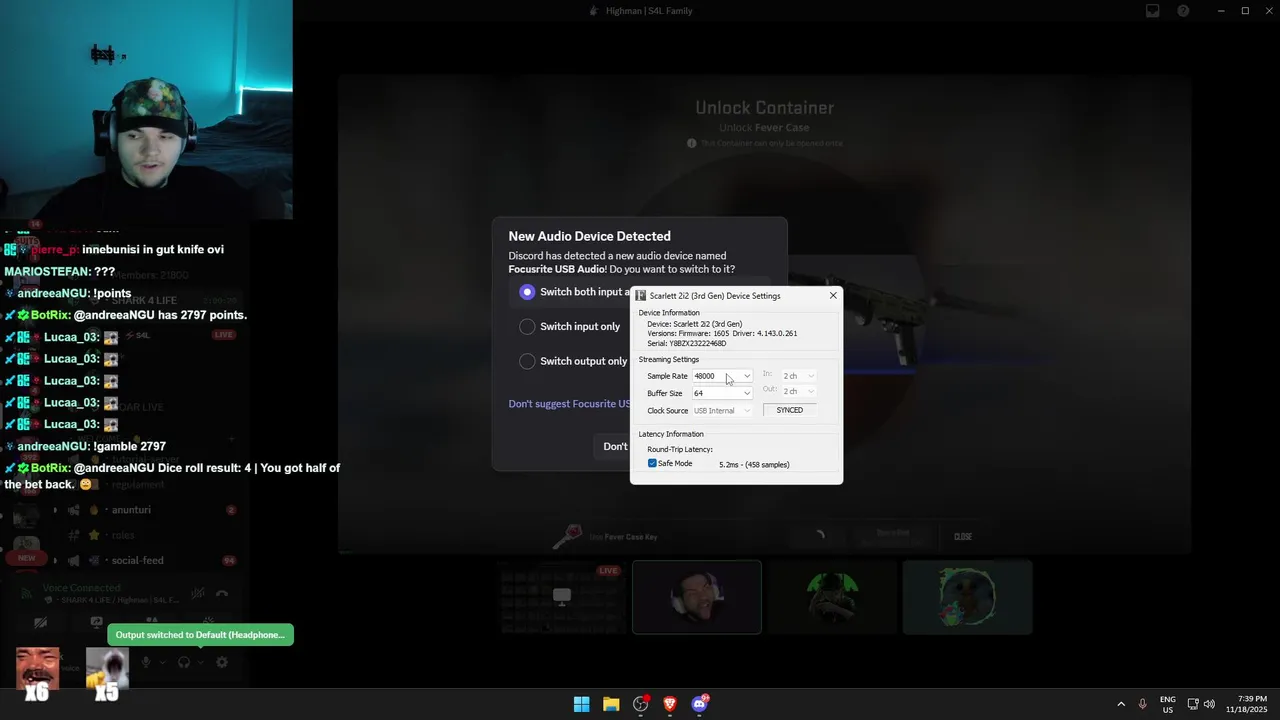
Task: Mute the Discord microphone icon
Action: coord(146,662)
